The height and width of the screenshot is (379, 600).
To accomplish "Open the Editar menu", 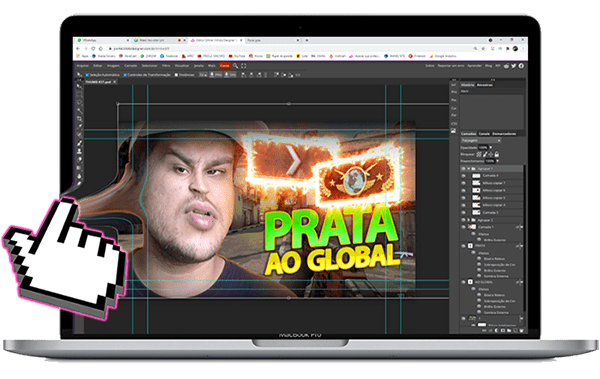I will pos(98,65).
